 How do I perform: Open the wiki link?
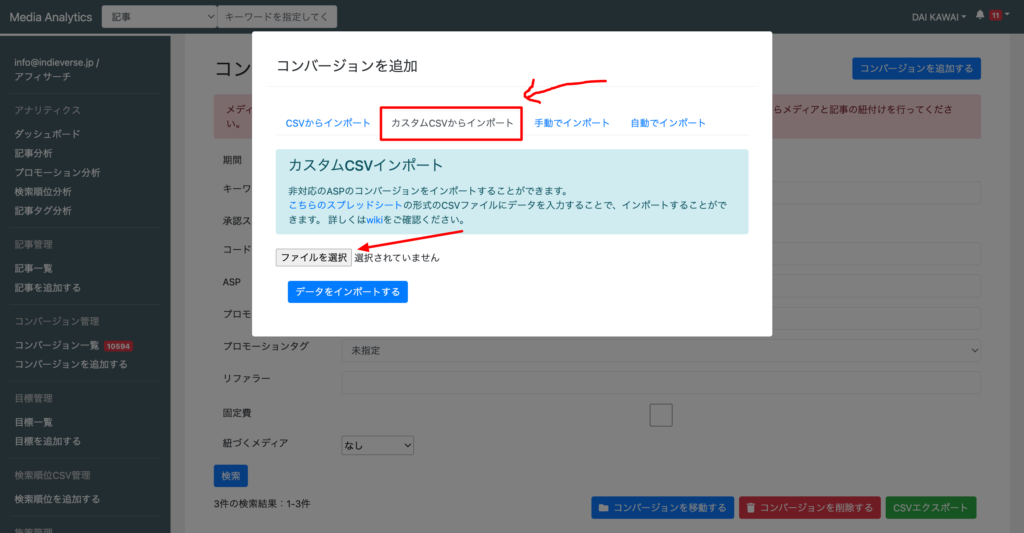click(374, 219)
